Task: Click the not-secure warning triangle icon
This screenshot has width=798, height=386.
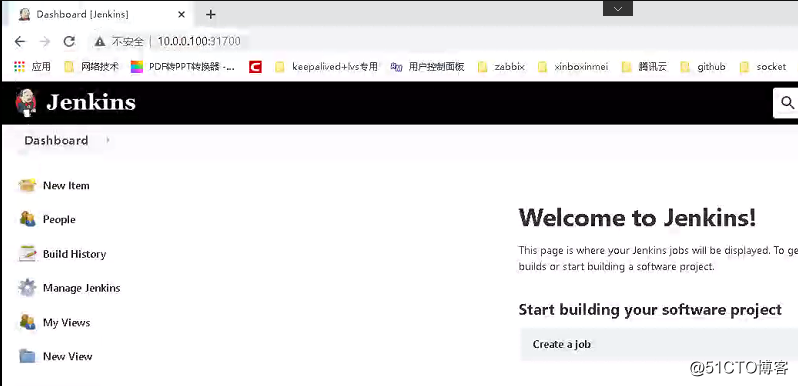Action: tap(100, 41)
